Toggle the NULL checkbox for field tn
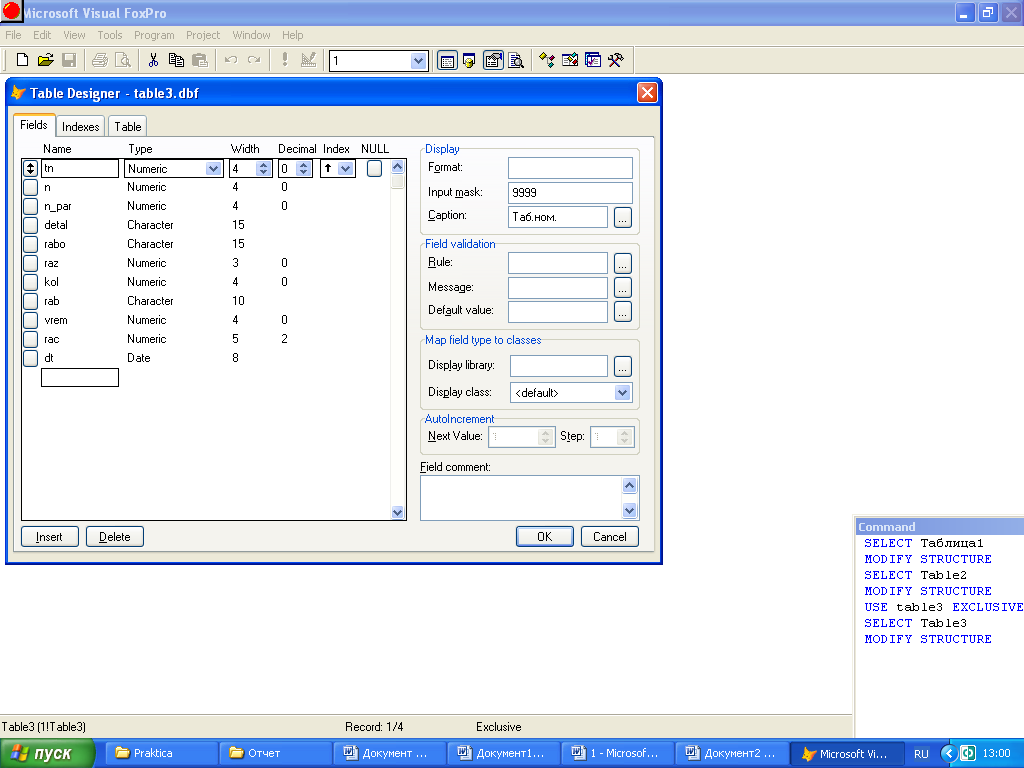The width and height of the screenshot is (1024, 768). 374,168
